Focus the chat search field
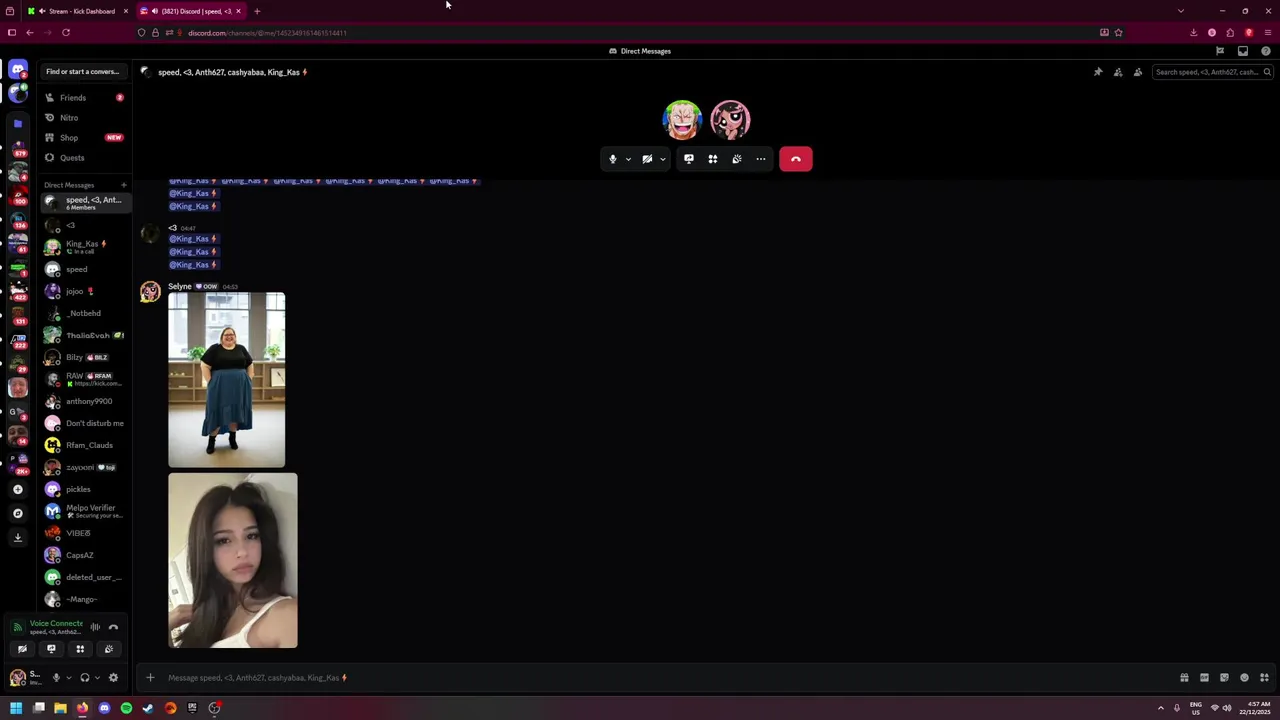Screen dimensions: 1280x720 (1212, 72)
